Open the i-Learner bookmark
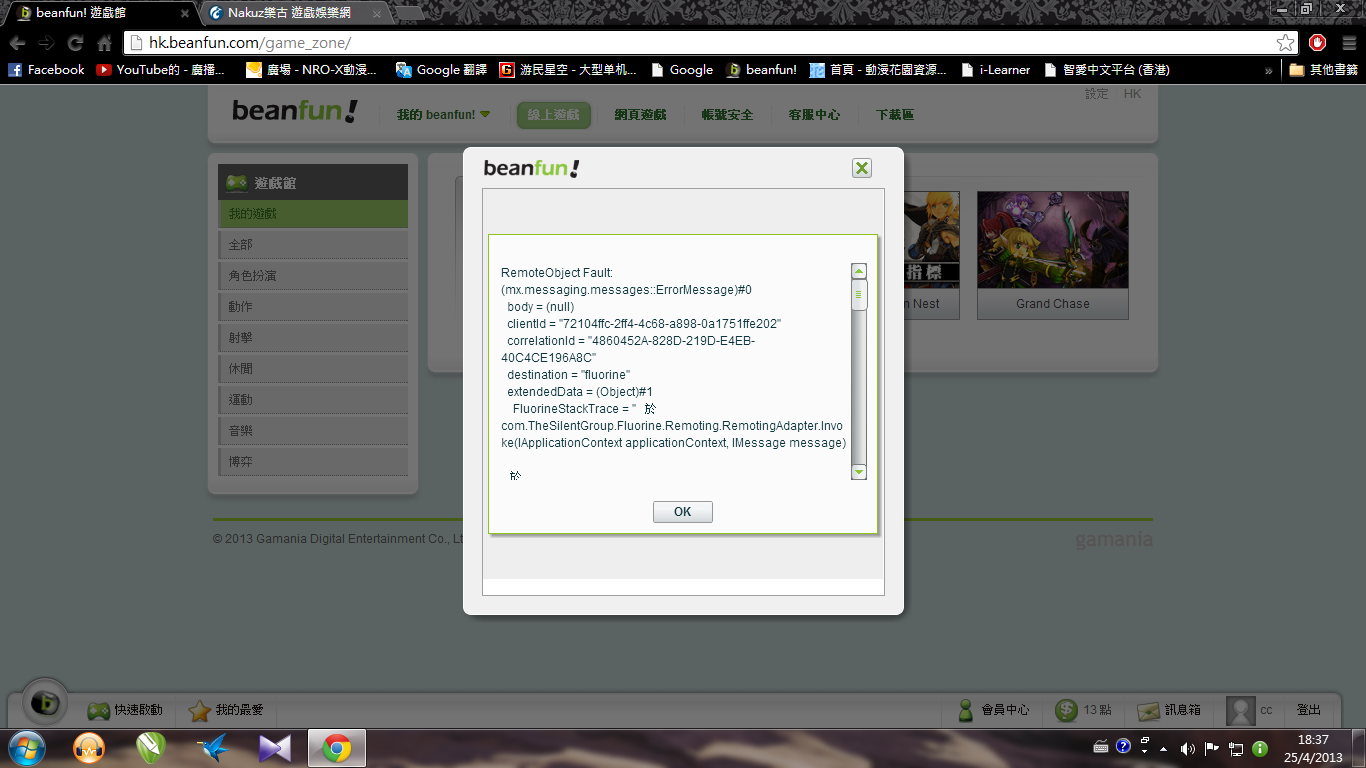The width and height of the screenshot is (1366, 768). point(994,70)
